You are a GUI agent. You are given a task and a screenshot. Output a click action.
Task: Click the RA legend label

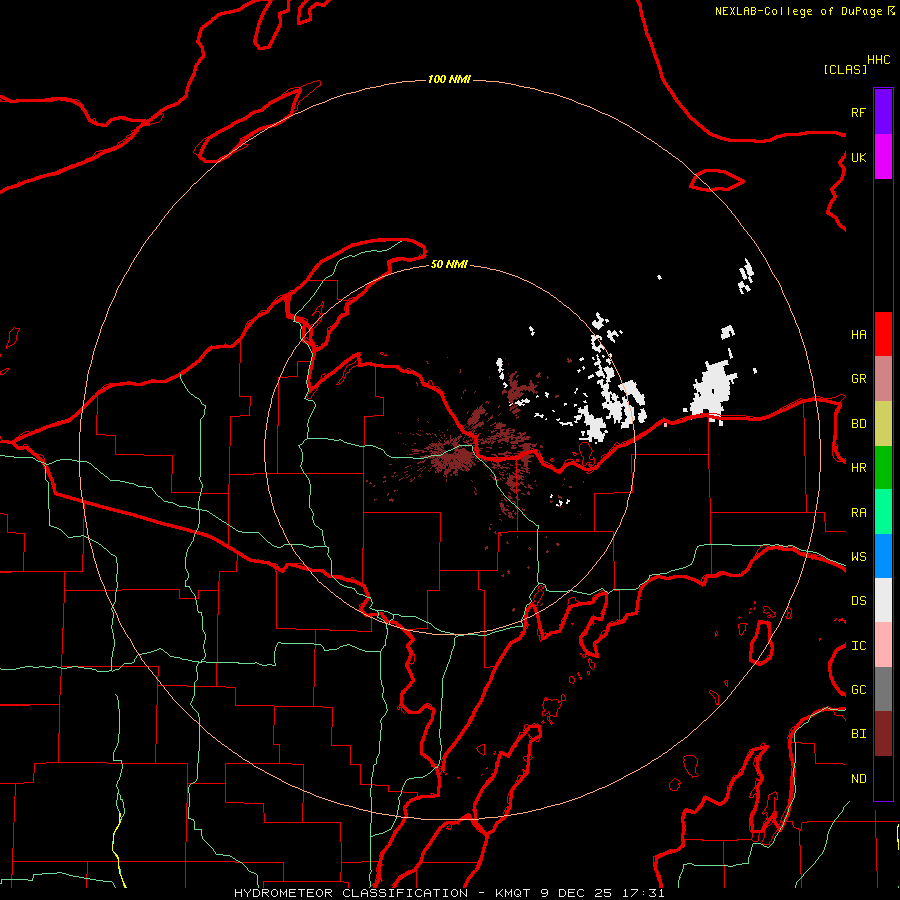point(858,513)
